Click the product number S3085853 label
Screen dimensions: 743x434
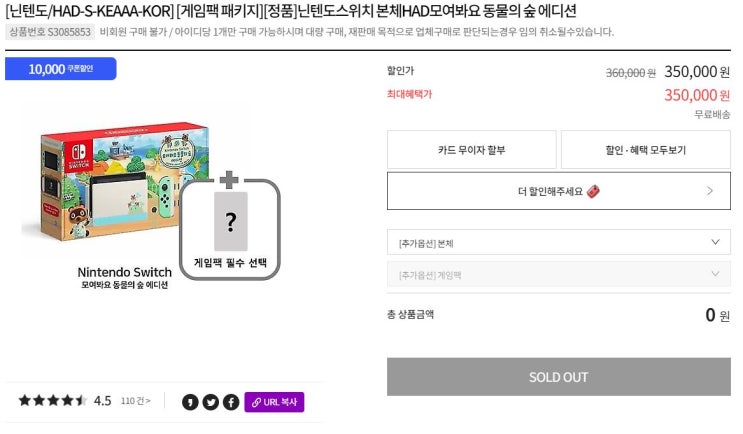[50, 32]
